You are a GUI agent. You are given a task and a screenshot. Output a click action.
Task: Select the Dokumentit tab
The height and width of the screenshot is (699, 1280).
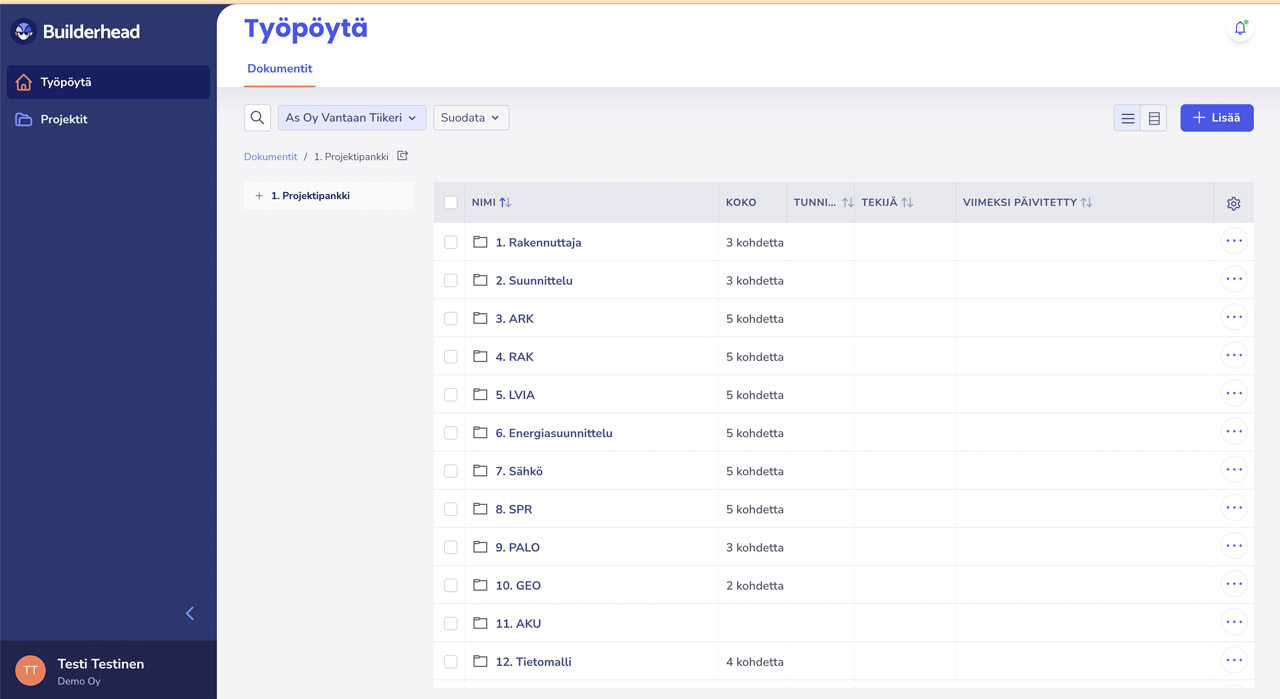point(280,69)
